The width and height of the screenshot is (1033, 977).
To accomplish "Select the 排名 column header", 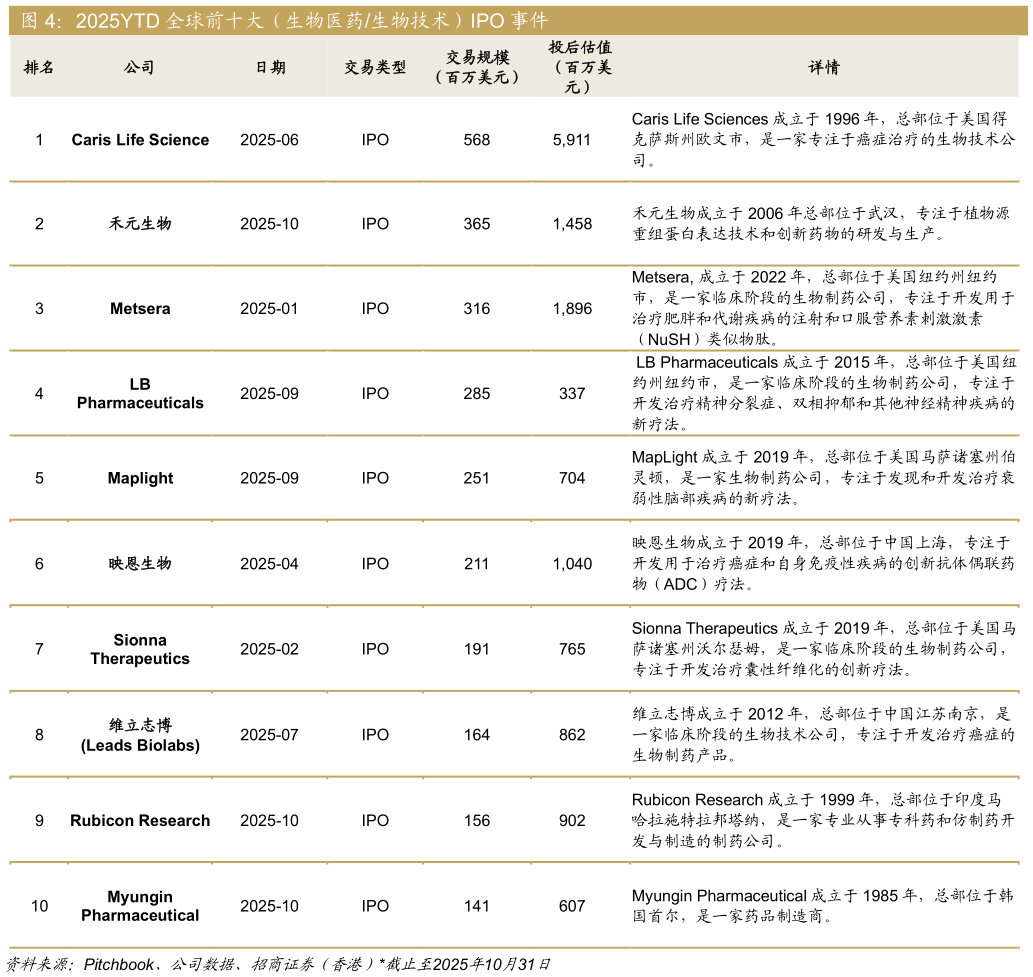I will [x=39, y=67].
